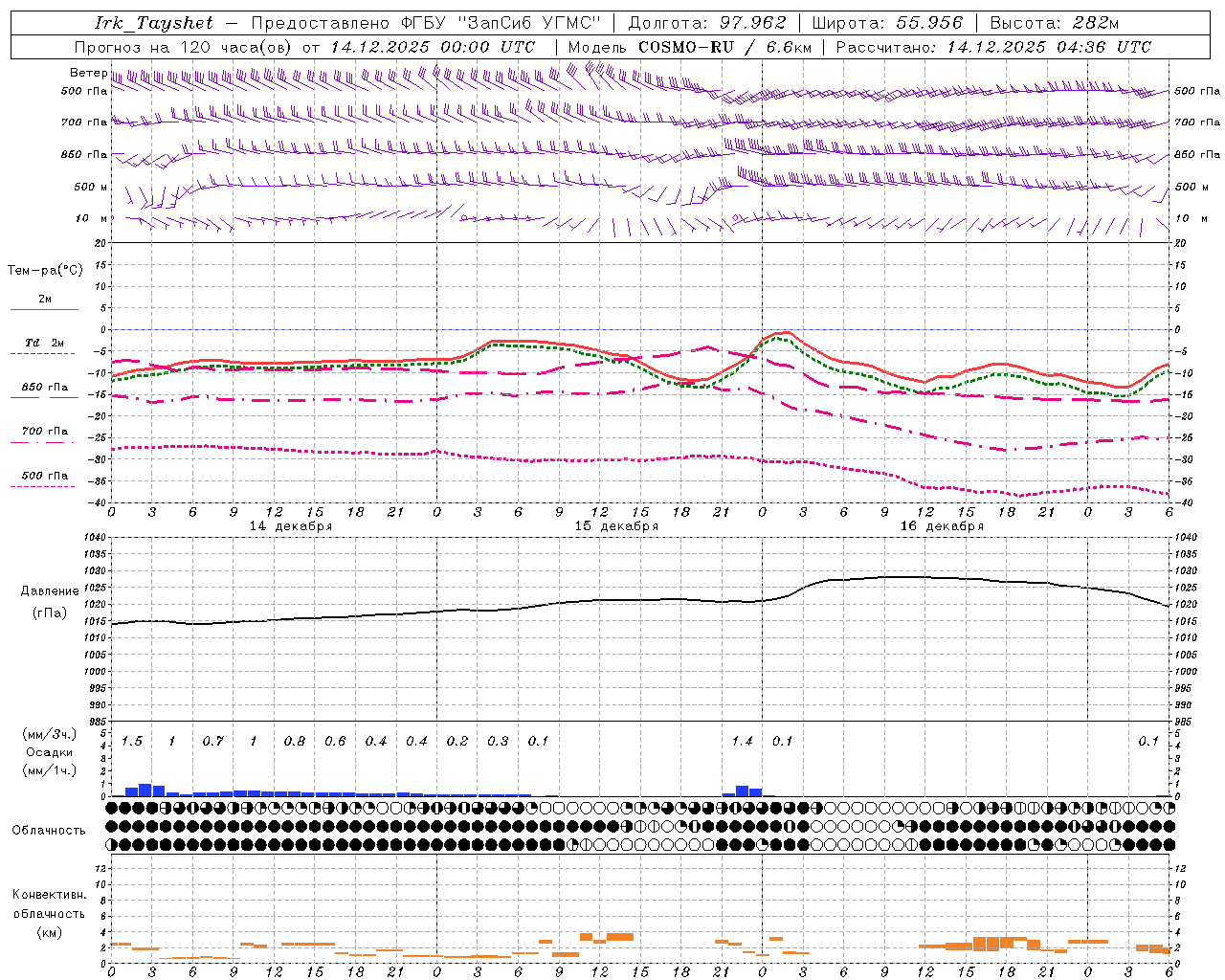Click the 'Долгота: 97.962' longitude value
Viewport: 1225px width, 980px height.
[x=707, y=23]
